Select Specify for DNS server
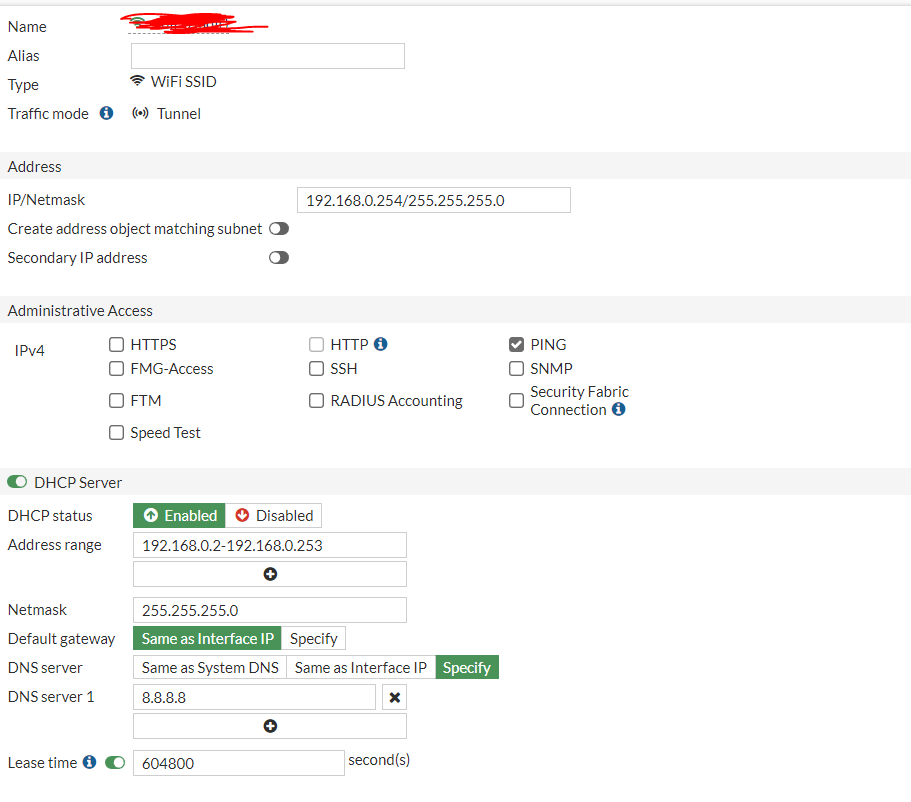911x802 pixels. click(x=467, y=667)
